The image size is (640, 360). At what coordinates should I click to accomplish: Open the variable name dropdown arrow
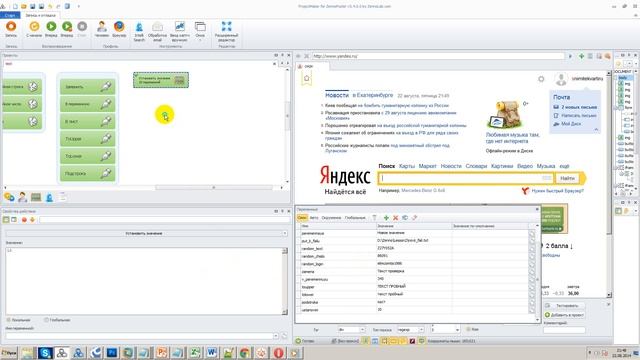(x=276, y=336)
